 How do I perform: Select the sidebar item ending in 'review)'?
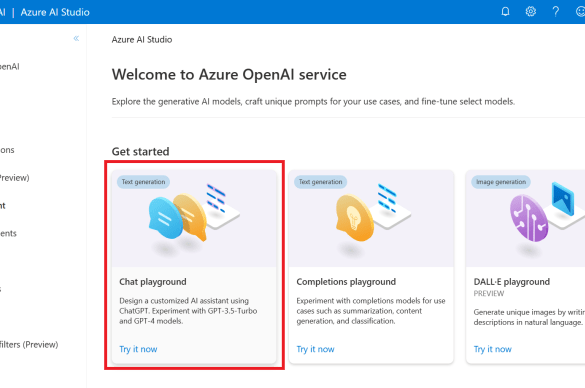15,178
